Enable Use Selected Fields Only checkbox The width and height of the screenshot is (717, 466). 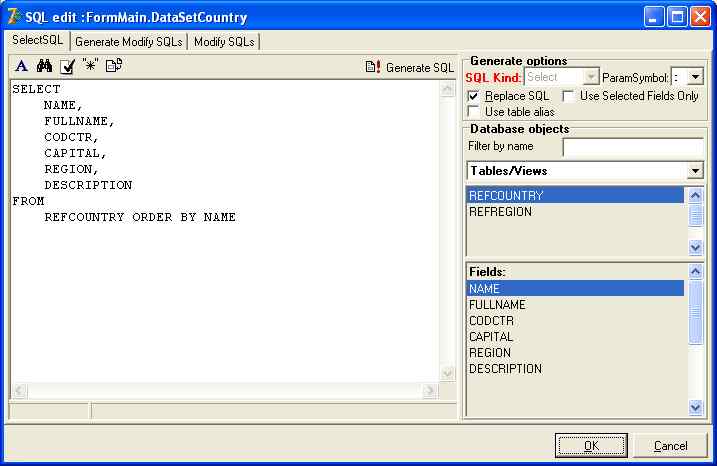(568, 96)
